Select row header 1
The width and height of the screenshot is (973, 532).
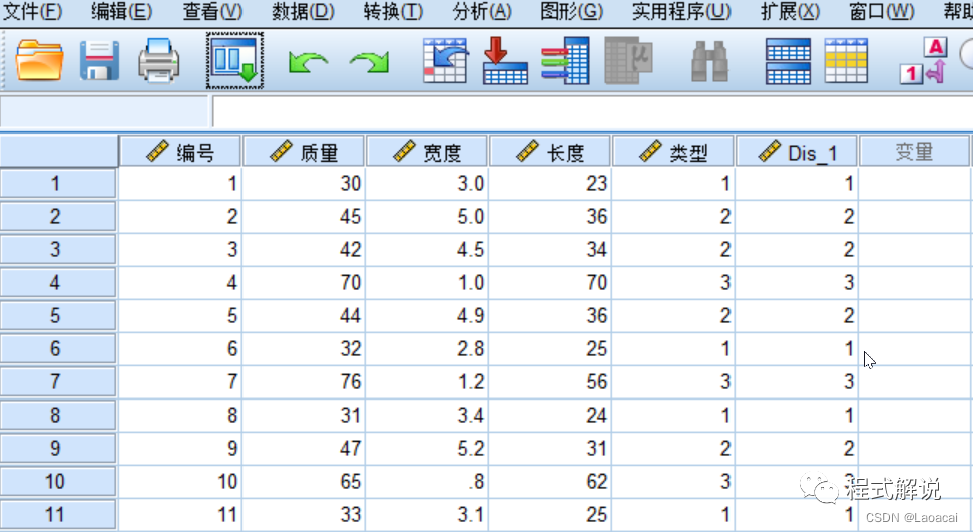pyautogui.click(x=58, y=184)
